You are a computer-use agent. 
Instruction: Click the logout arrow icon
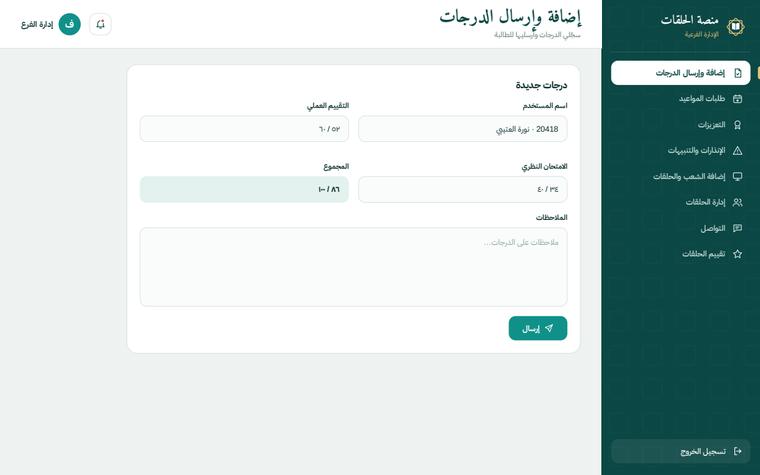pos(738,451)
